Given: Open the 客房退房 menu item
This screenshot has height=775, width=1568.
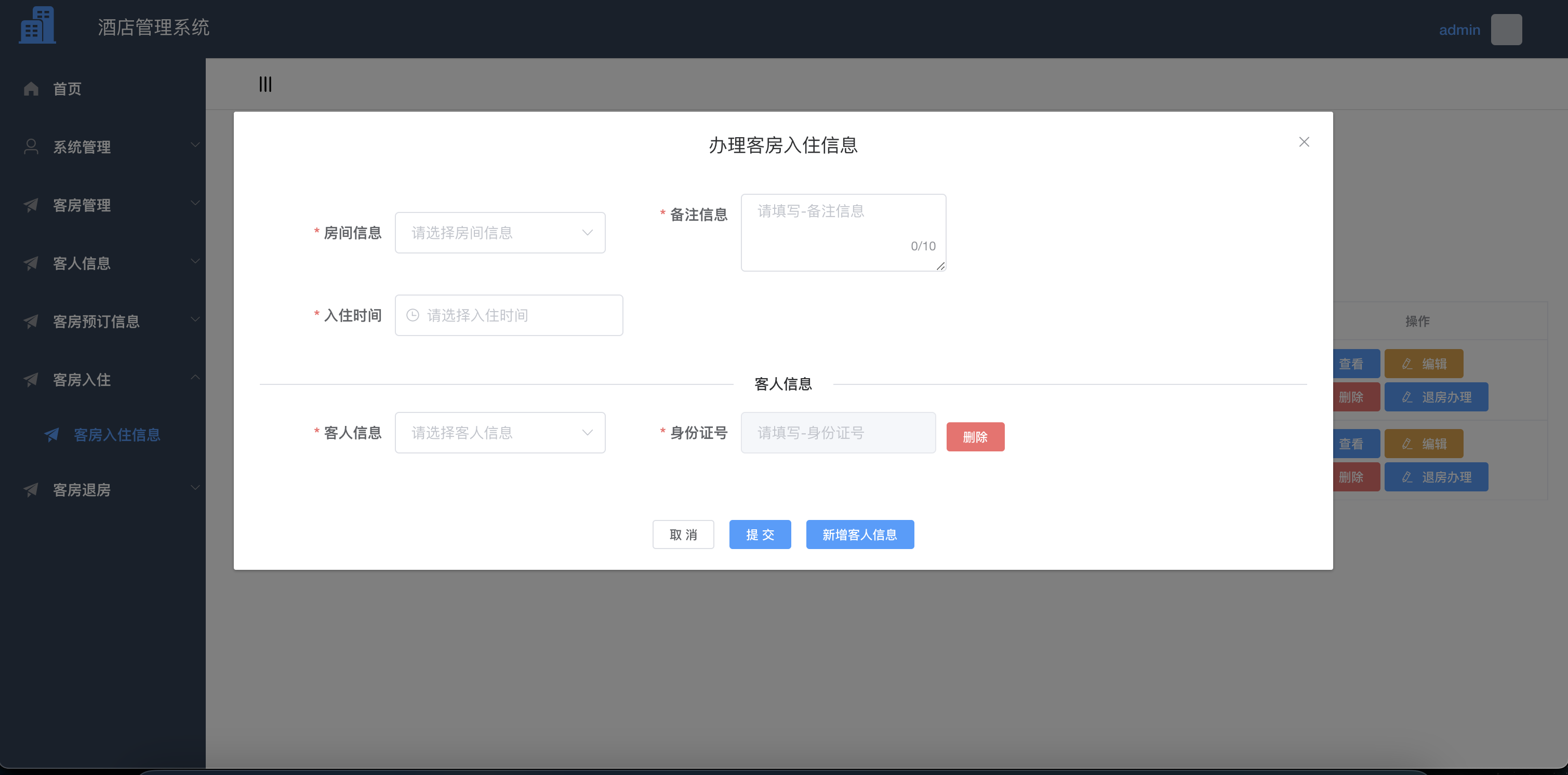Looking at the screenshot, I should (x=103, y=489).
